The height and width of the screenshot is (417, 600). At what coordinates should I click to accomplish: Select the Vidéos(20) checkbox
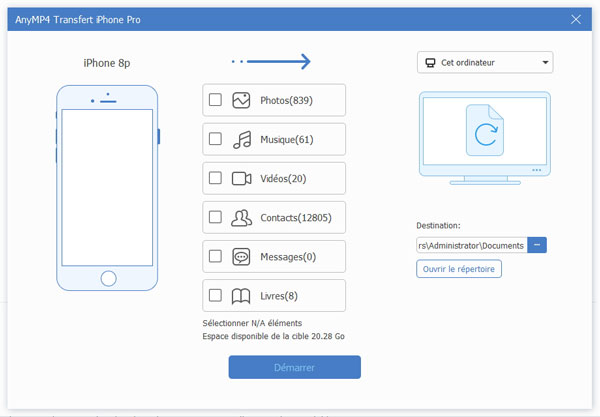coord(215,178)
